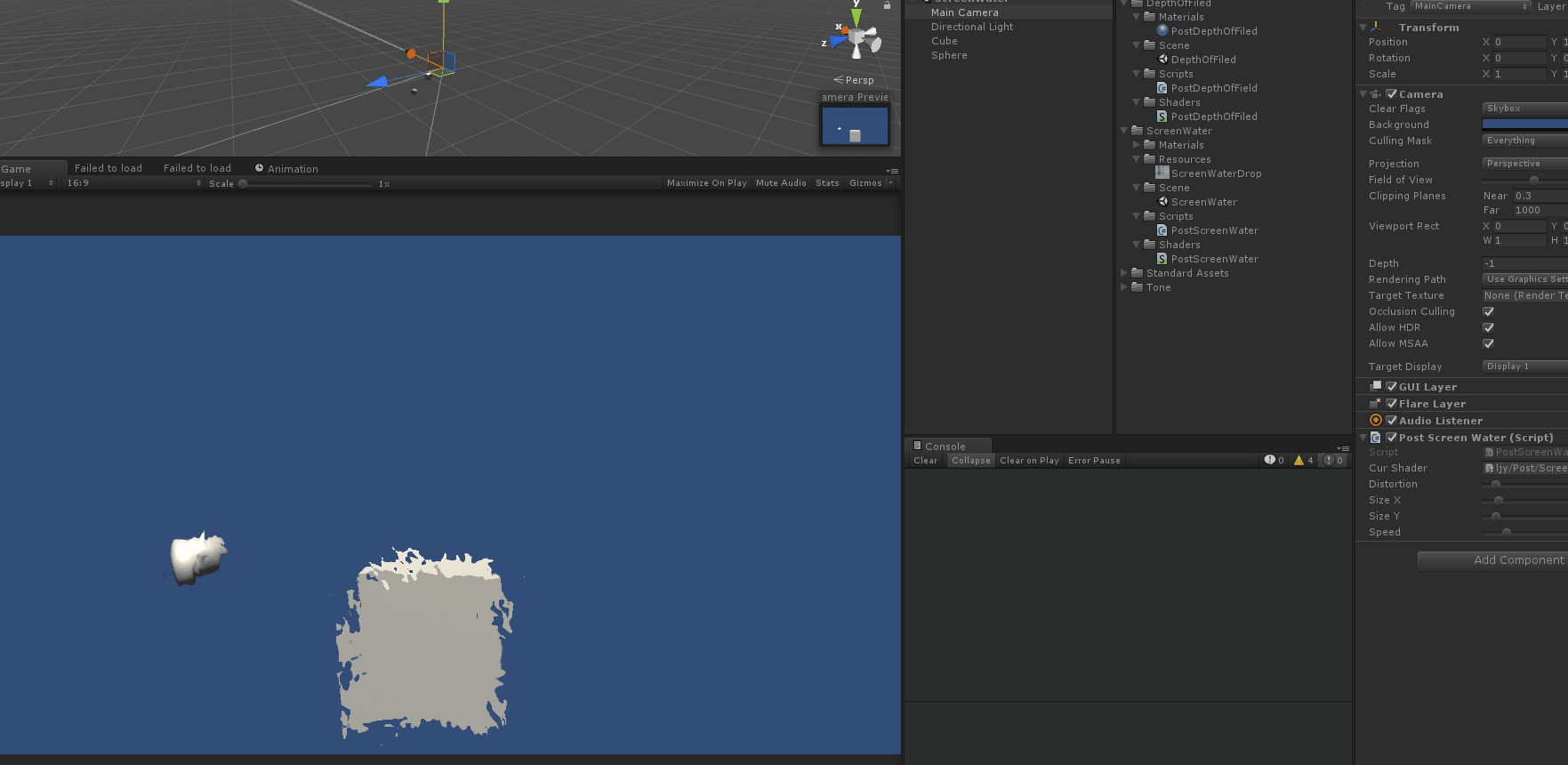Click the Game view Scale slider
The height and width of the screenshot is (765, 1568).
tap(305, 184)
